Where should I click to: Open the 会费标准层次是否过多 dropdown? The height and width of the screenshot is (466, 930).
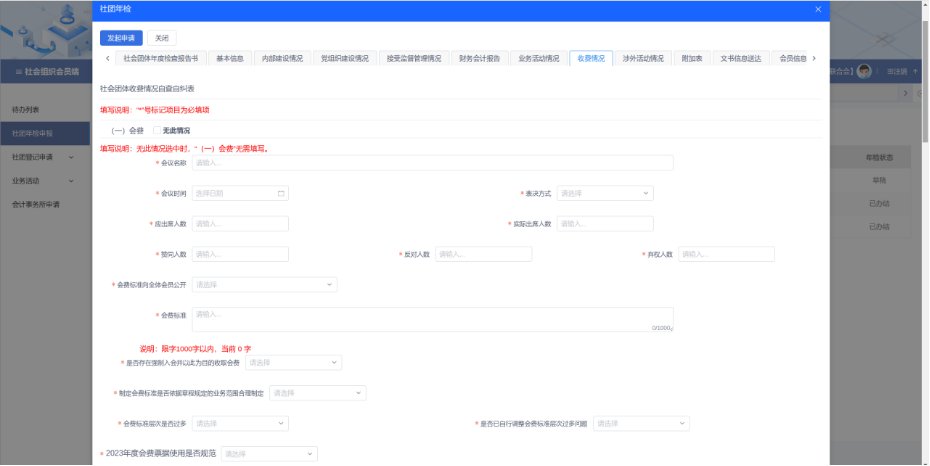coord(240,423)
